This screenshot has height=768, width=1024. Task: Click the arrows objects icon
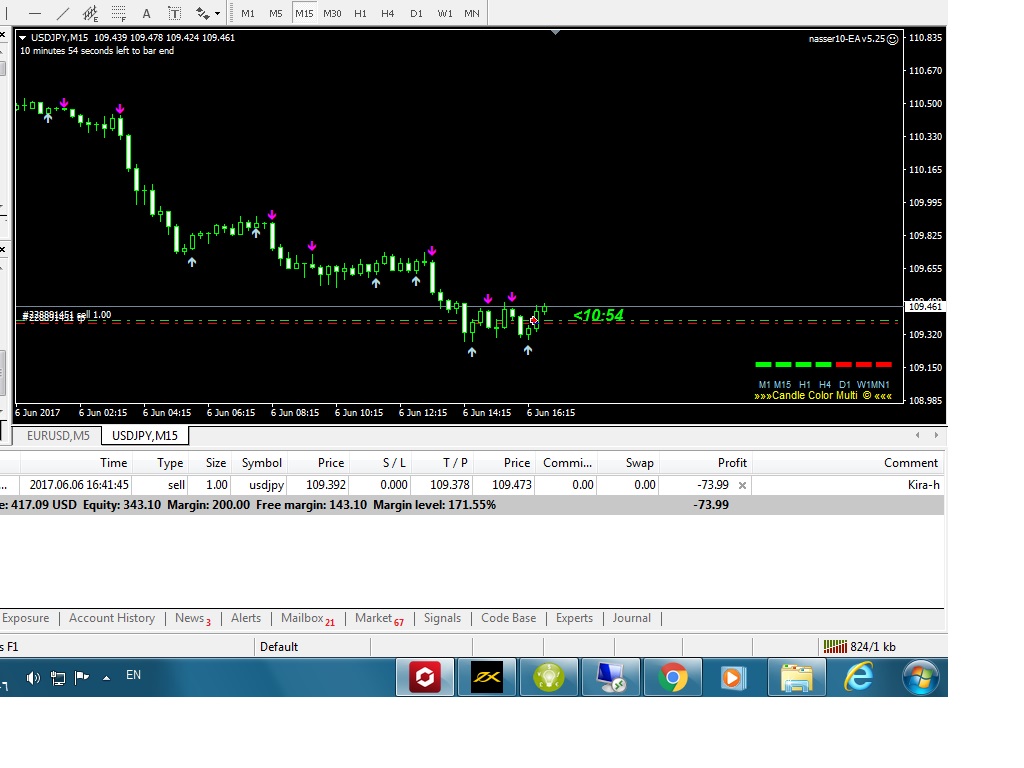[202, 13]
